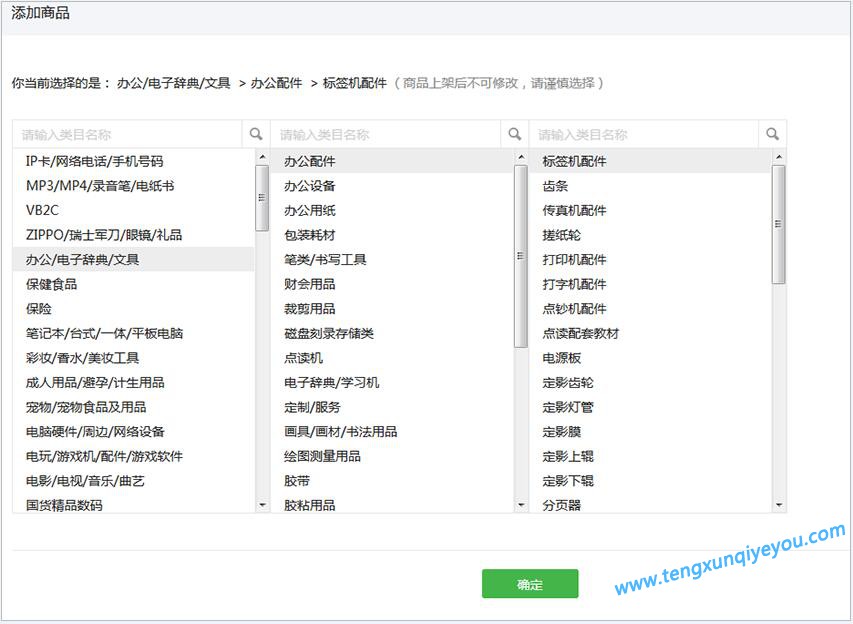Screen dimensions: 853x624
Task: Select item 齿条 in third column
Action: (650, 186)
